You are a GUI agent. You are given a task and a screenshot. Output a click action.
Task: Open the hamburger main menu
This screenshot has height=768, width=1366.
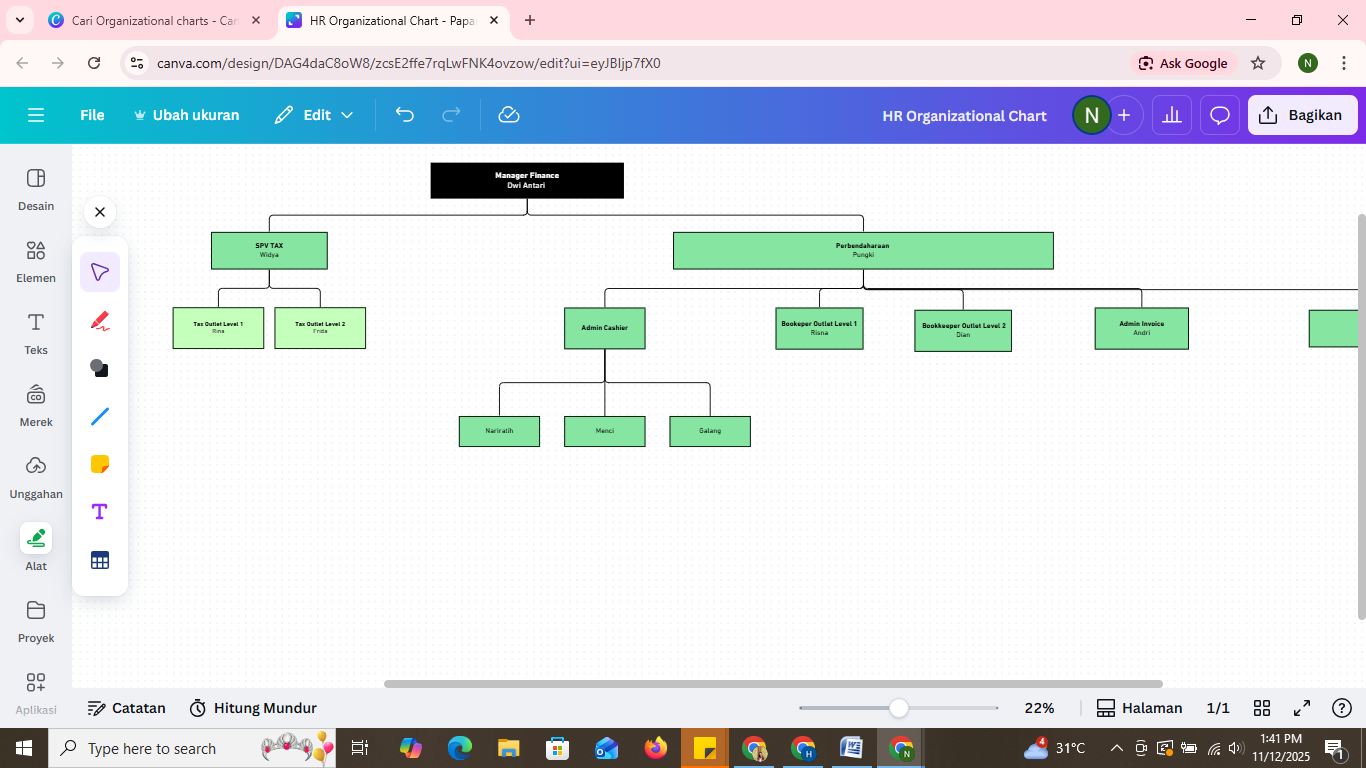(36, 115)
